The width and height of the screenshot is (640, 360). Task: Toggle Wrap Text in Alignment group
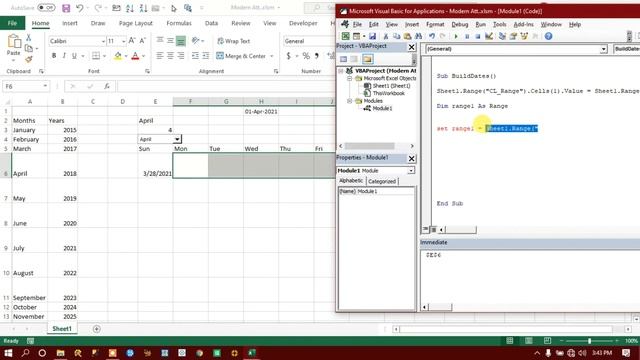[233, 41]
